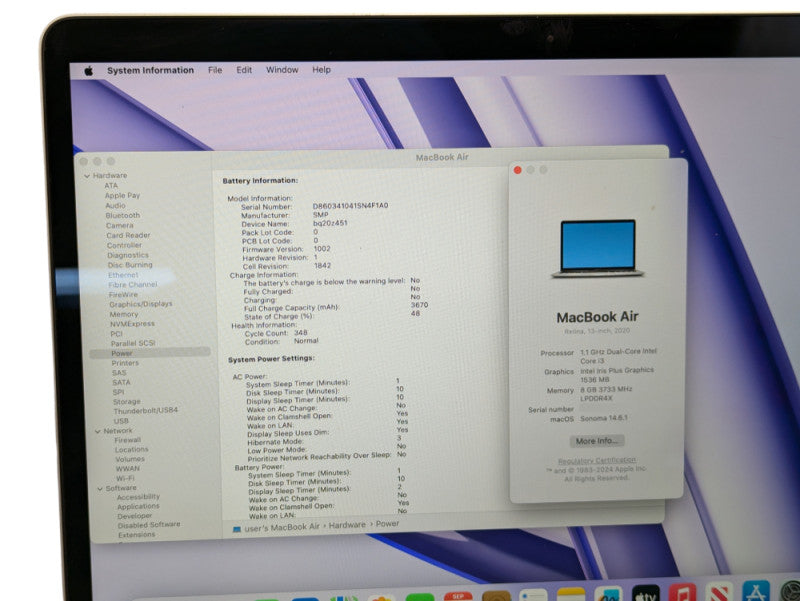Click the Device Name value bq20z451
This screenshot has width=800, height=601.
330,223
